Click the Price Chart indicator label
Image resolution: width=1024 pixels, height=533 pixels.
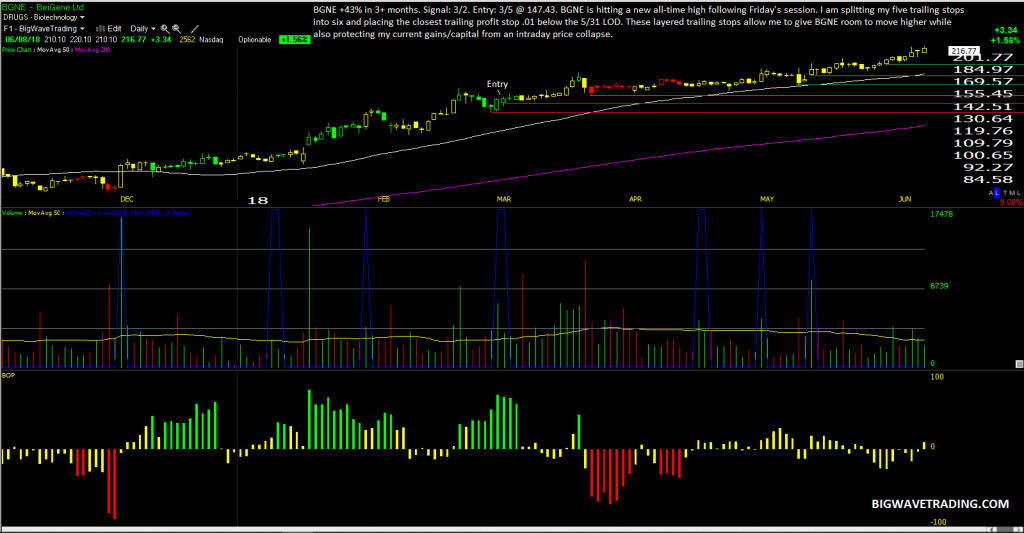coord(16,50)
